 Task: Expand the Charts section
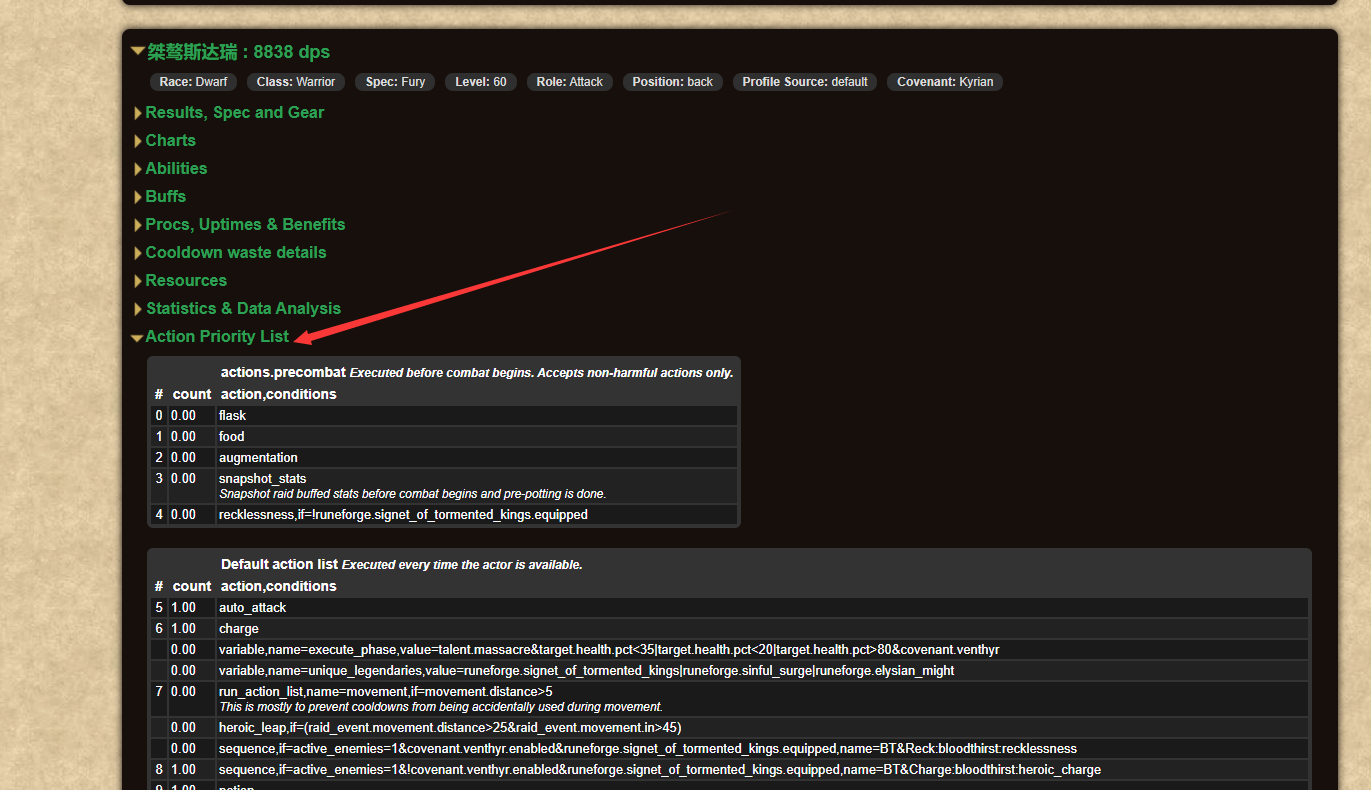click(170, 141)
